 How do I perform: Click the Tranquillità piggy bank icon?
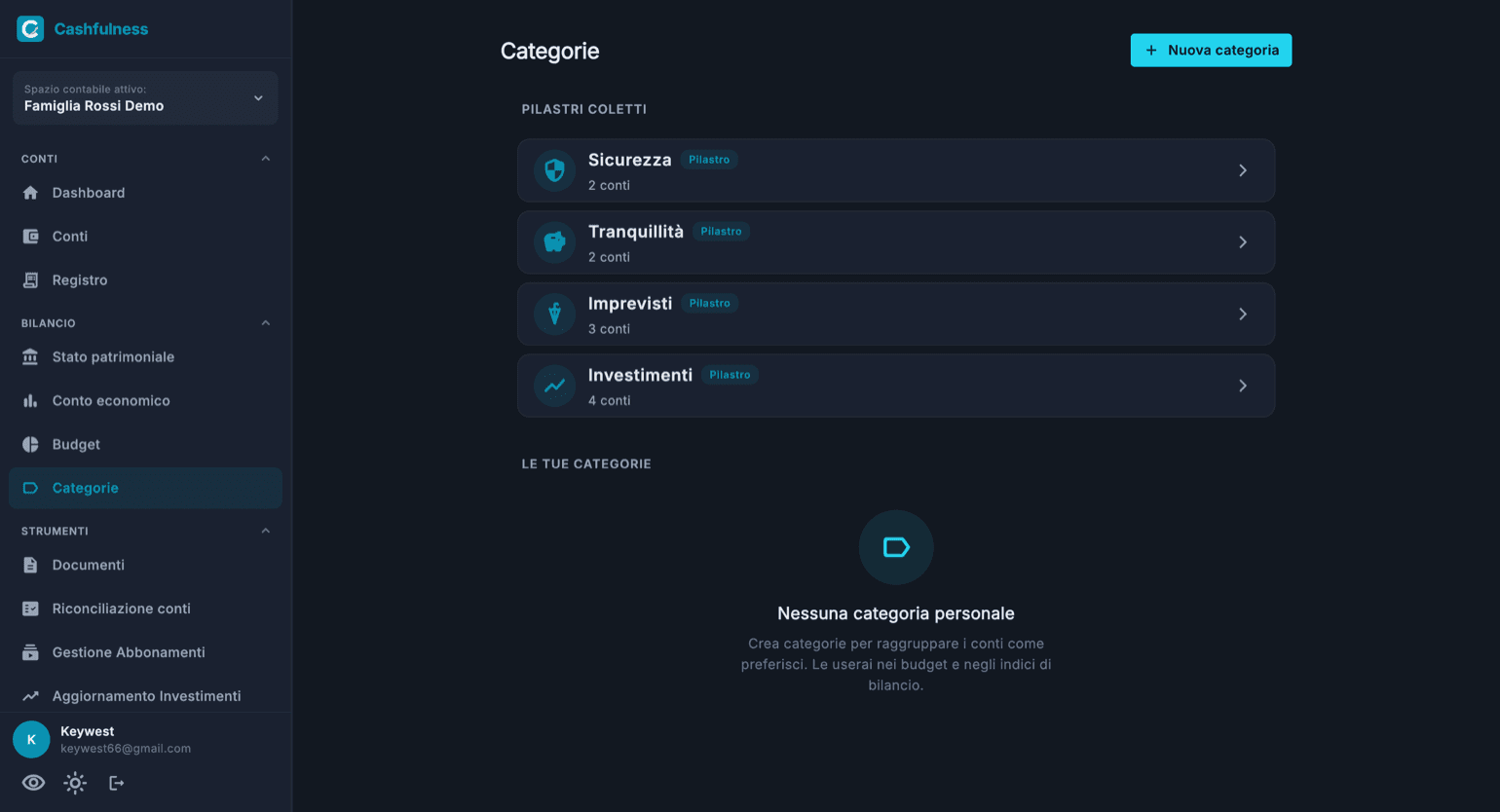[x=554, y=242]
